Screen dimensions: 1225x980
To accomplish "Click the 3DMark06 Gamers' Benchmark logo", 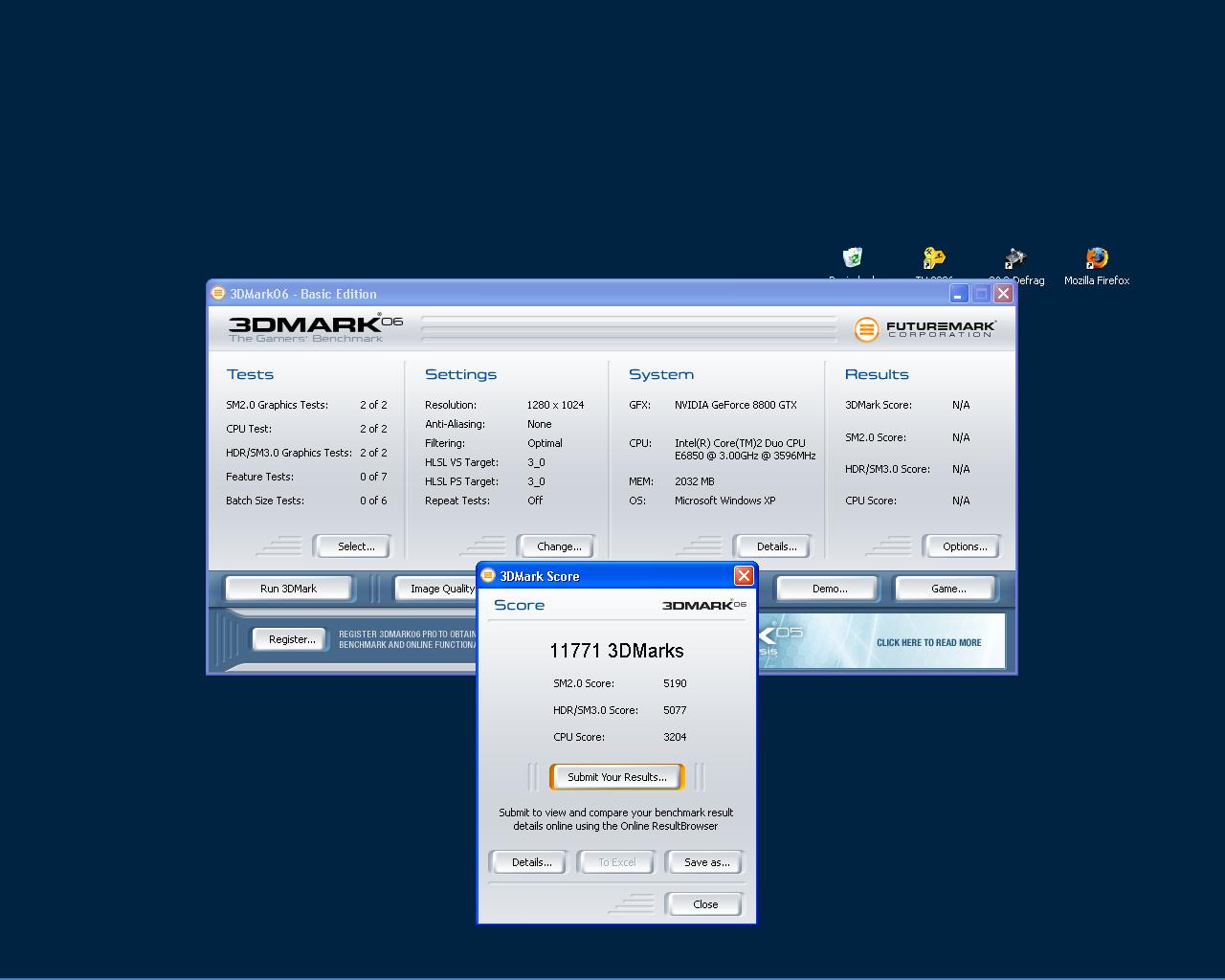I will tap(315, 327).
